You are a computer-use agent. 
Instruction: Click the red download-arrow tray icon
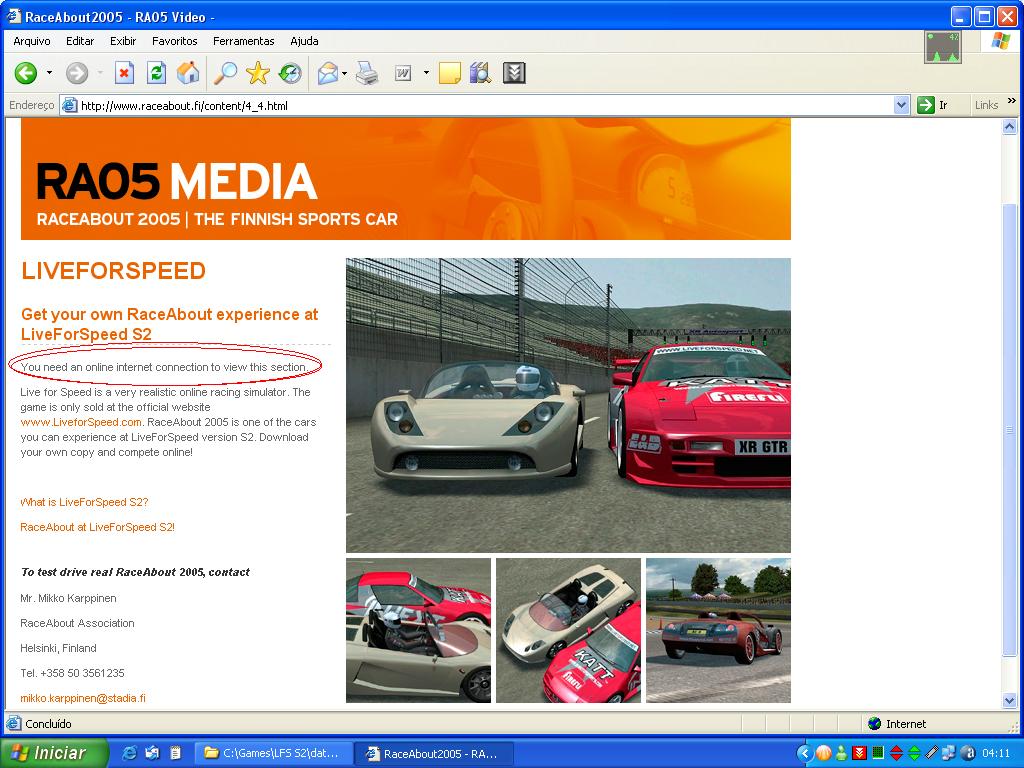(x=859, y=754)
